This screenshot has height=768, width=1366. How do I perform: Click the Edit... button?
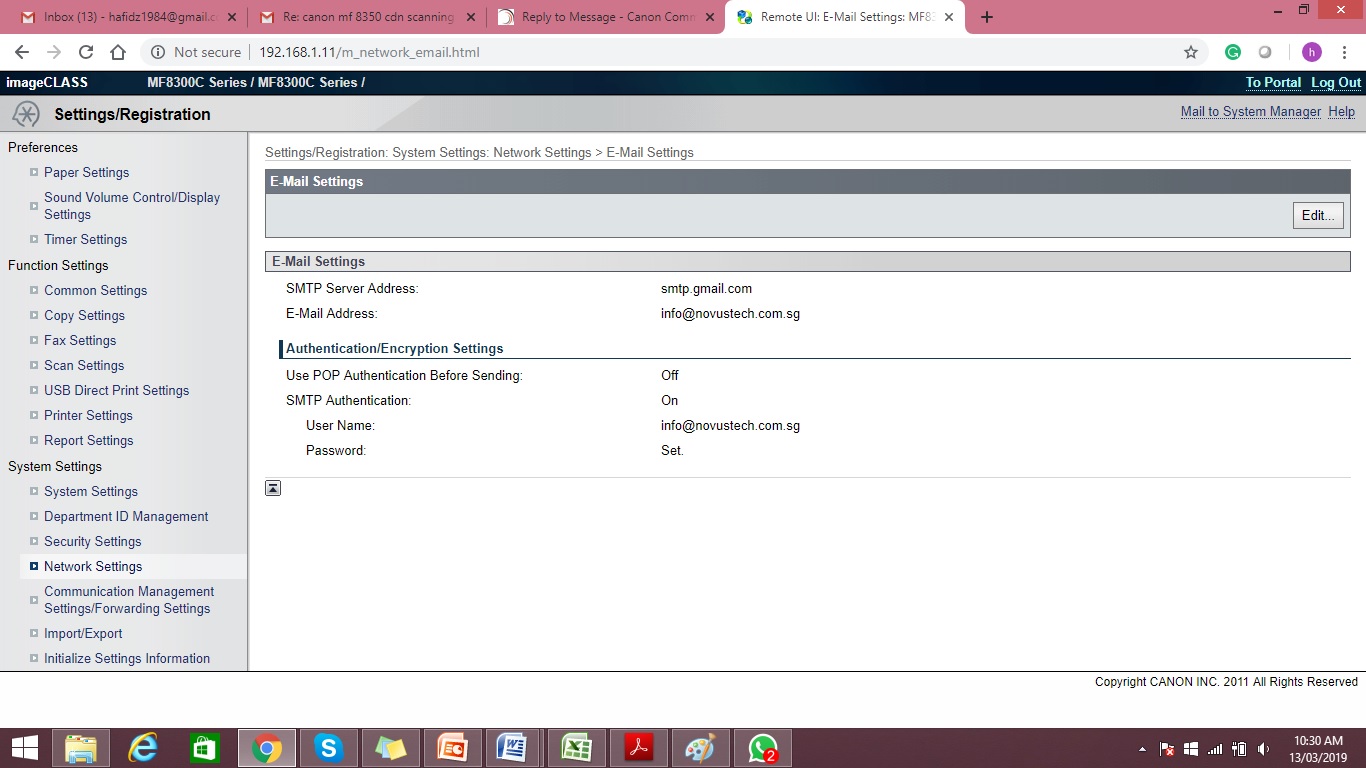point(1318,215)
